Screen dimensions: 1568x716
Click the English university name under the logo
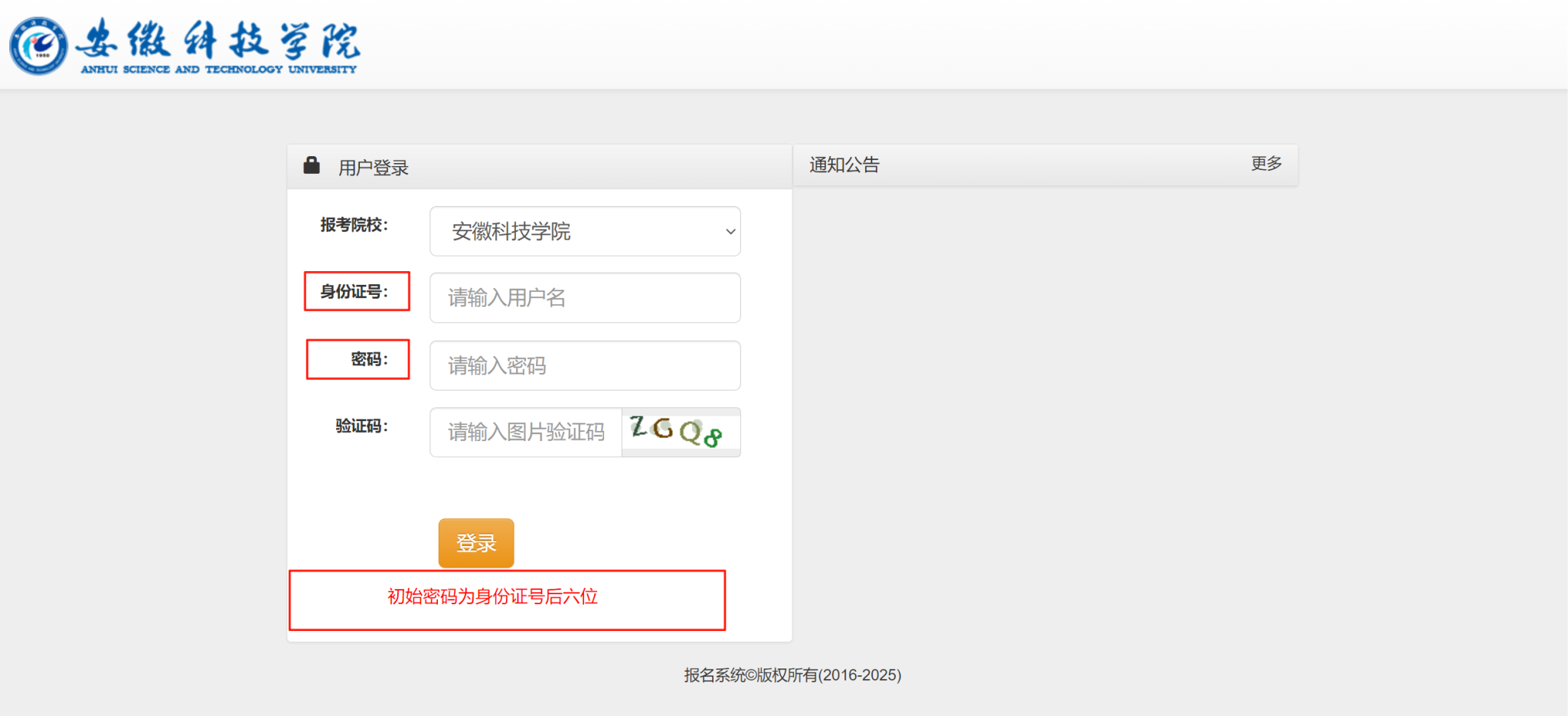pyautogui.click(x=219, y=70)
